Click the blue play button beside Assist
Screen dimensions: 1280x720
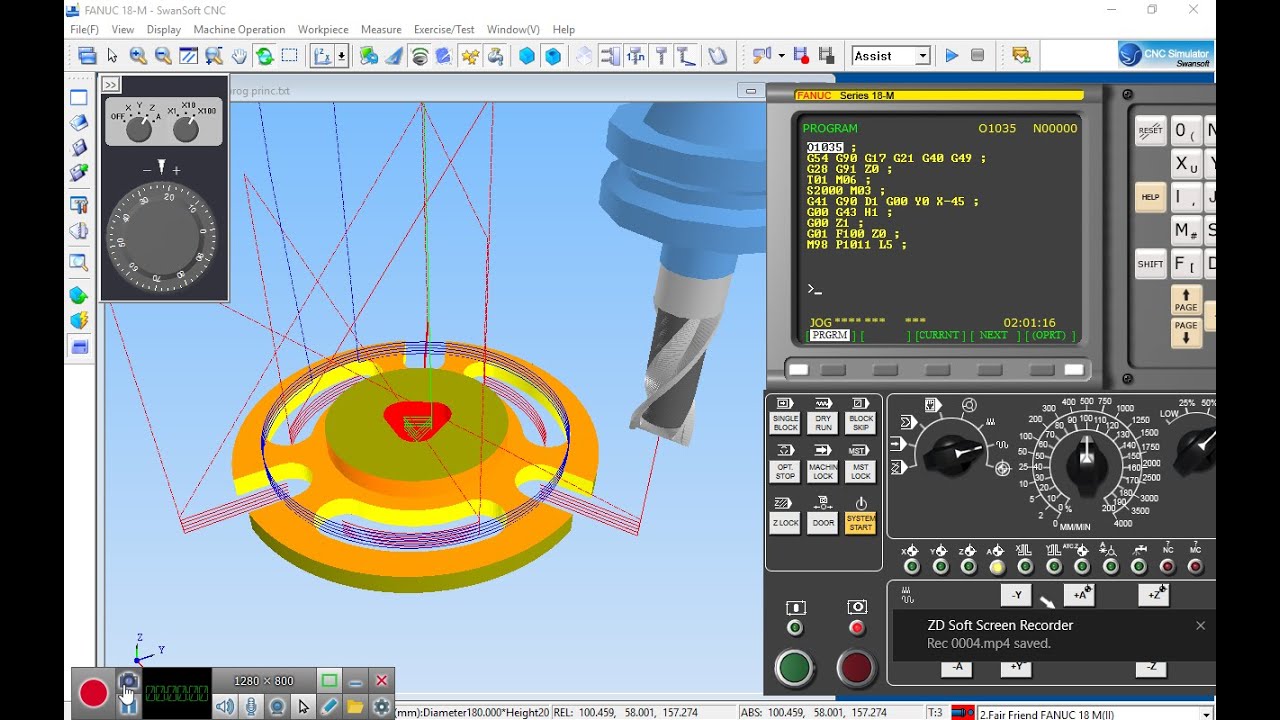tap(952, 56)
